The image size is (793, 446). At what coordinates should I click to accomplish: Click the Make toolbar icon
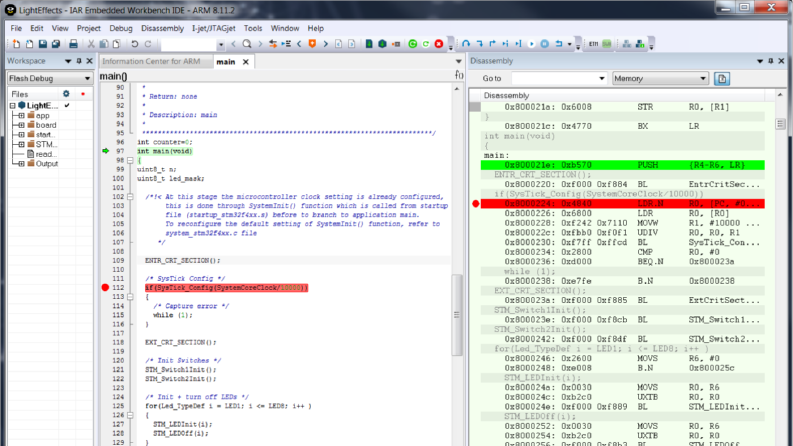pyautogui.click(x=382, y=44)
